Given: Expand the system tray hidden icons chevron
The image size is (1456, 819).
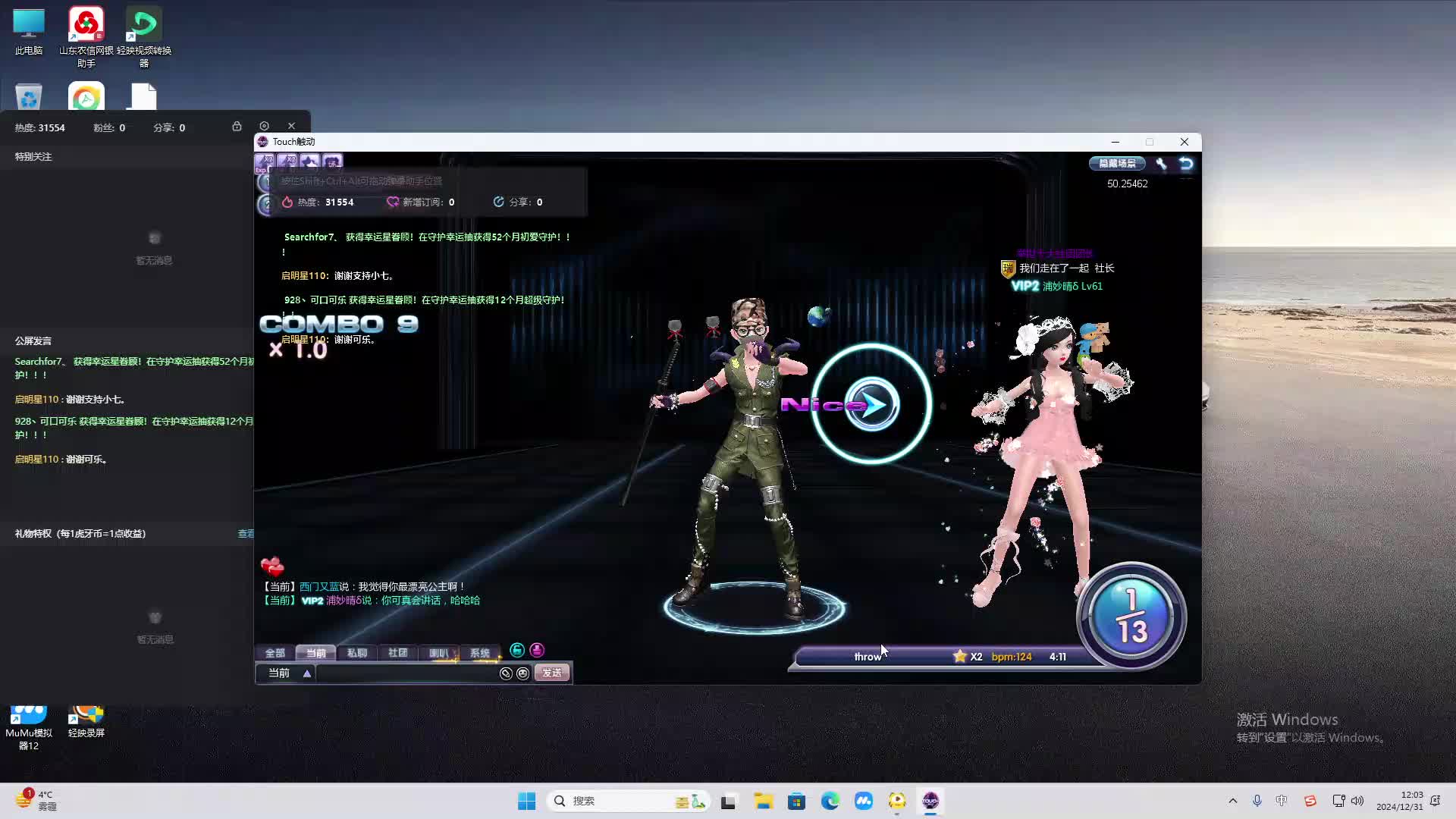Looking at the screenshot, I should 1232,801.
